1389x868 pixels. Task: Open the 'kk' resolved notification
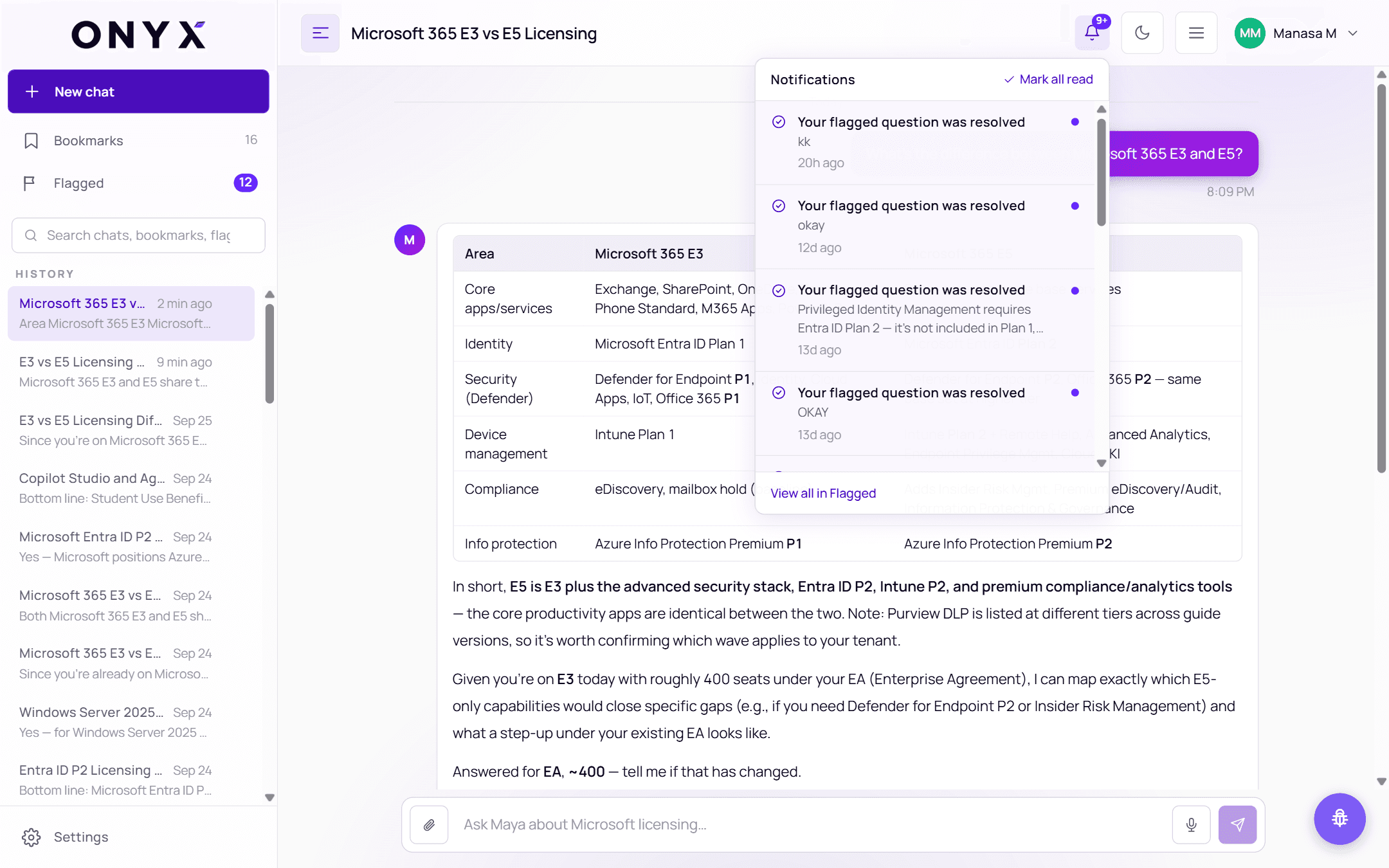pos(926,143)
